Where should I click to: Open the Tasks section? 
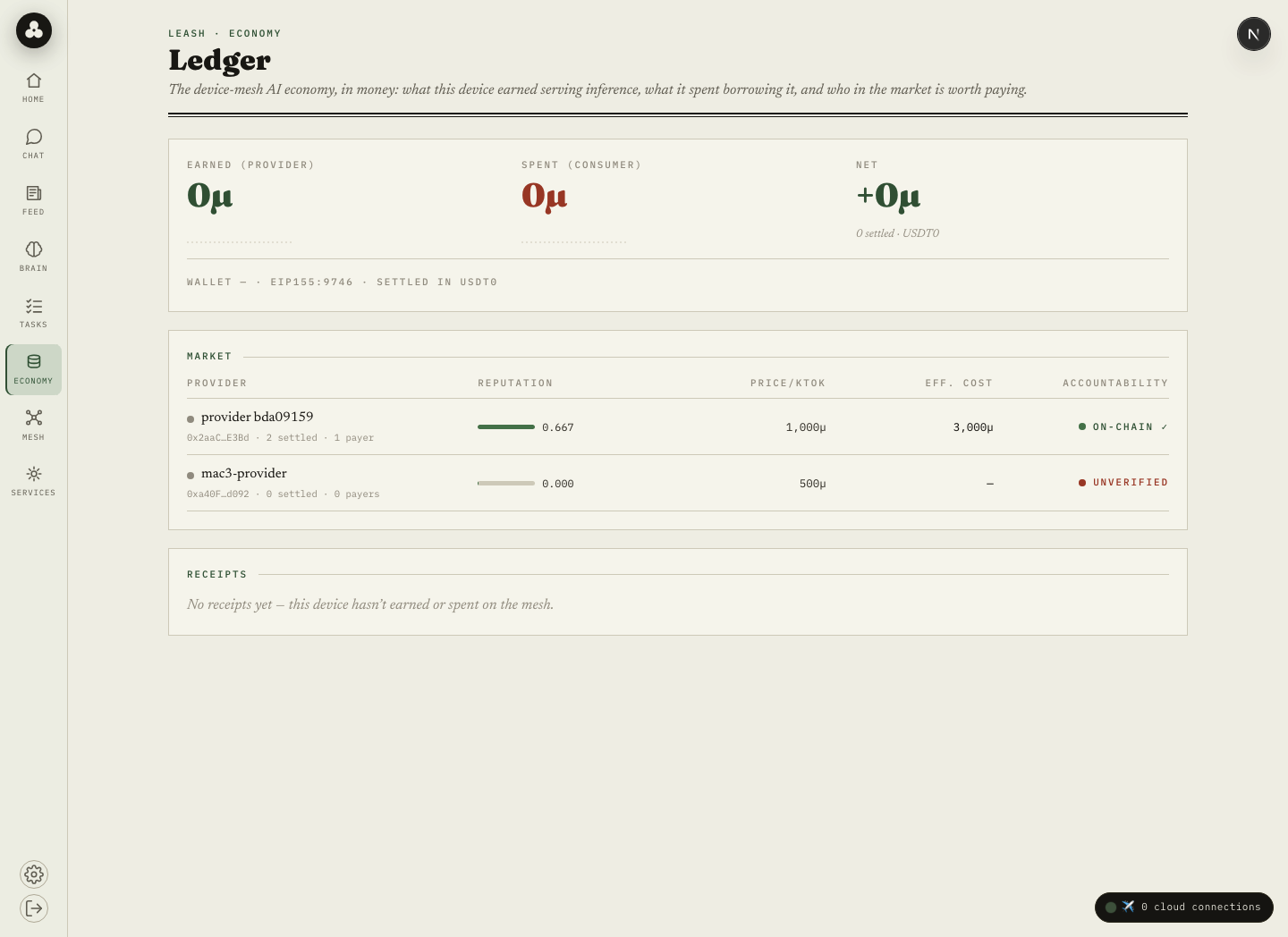tap(33, 313)
